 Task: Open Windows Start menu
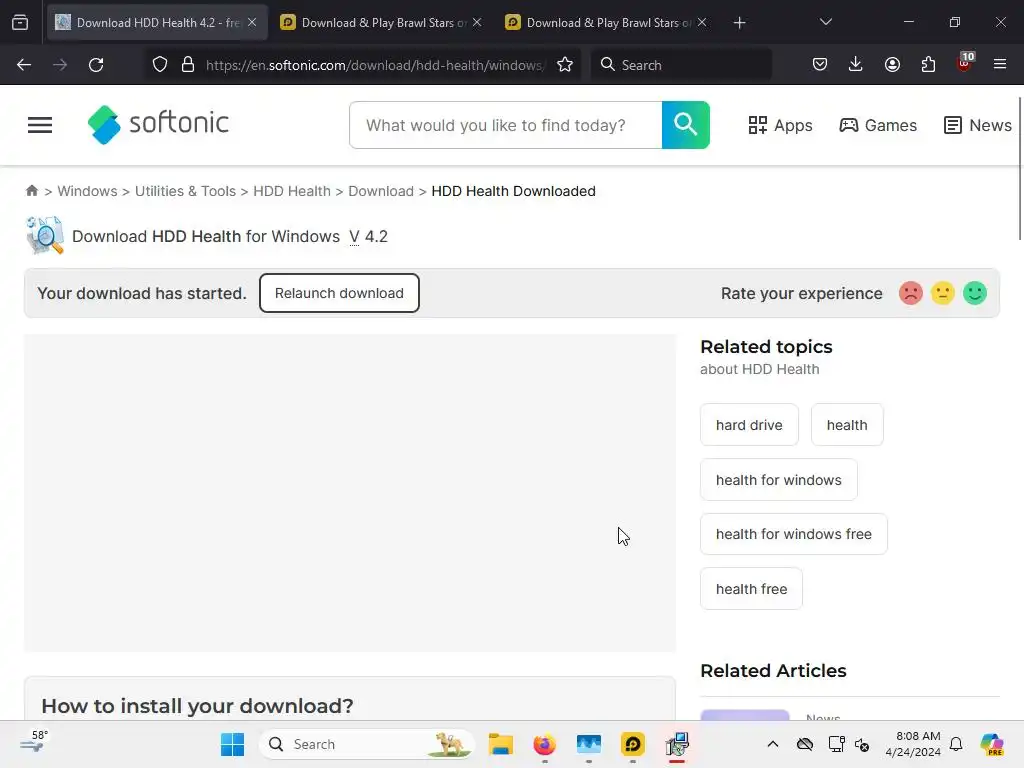(x=232, y=744)
